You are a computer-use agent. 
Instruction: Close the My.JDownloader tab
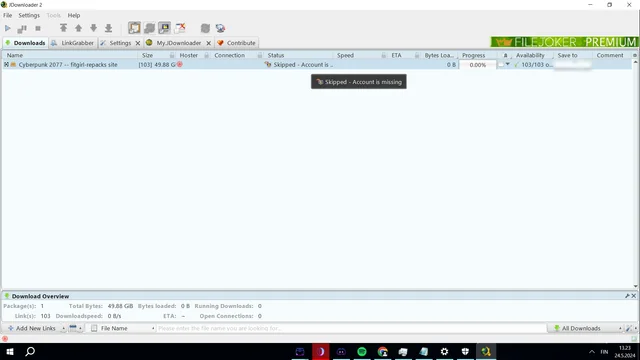(209, 43)
